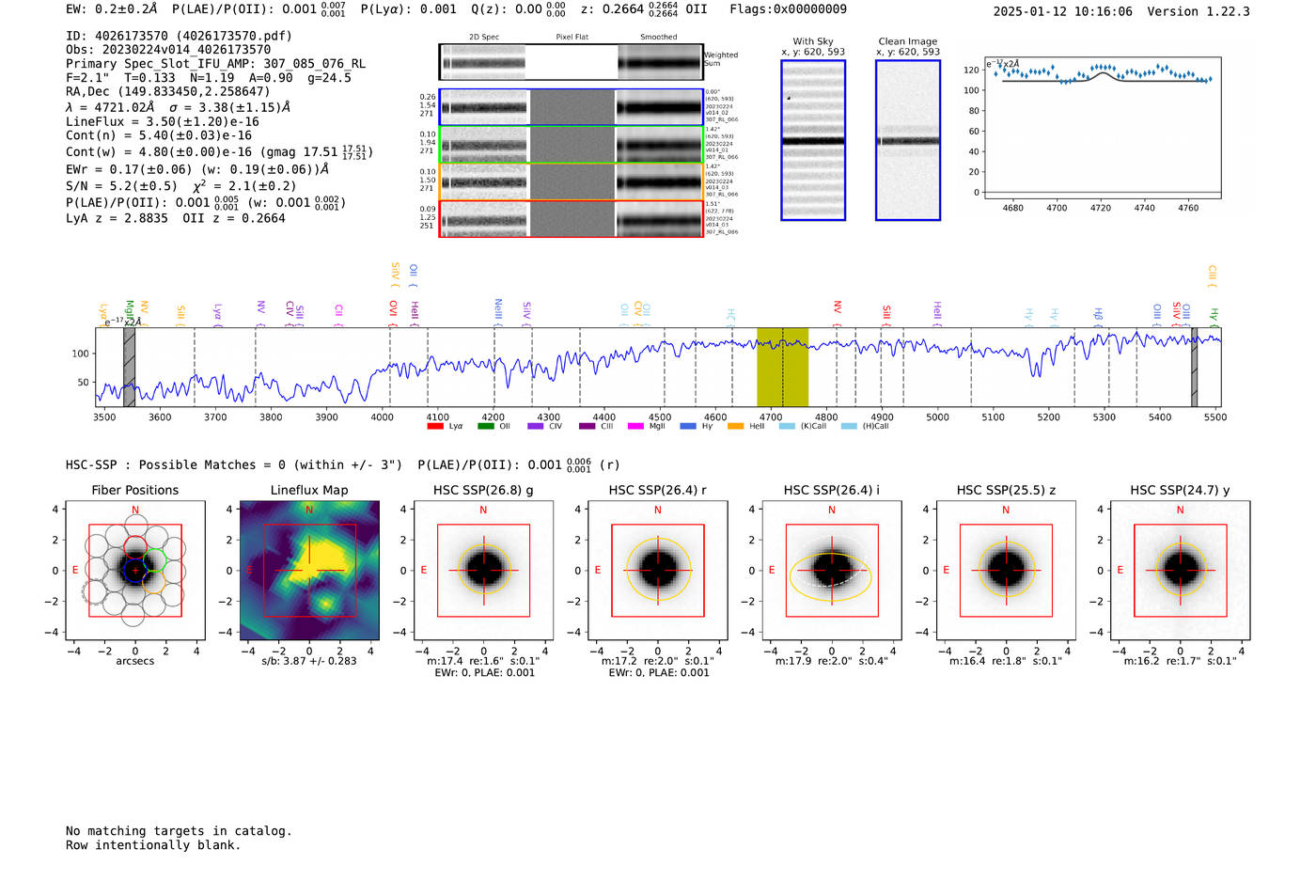Select the orange-outlined 2D spectrum row
The height and width of the screenshot is (896, 1316).
tap(571, 181)
